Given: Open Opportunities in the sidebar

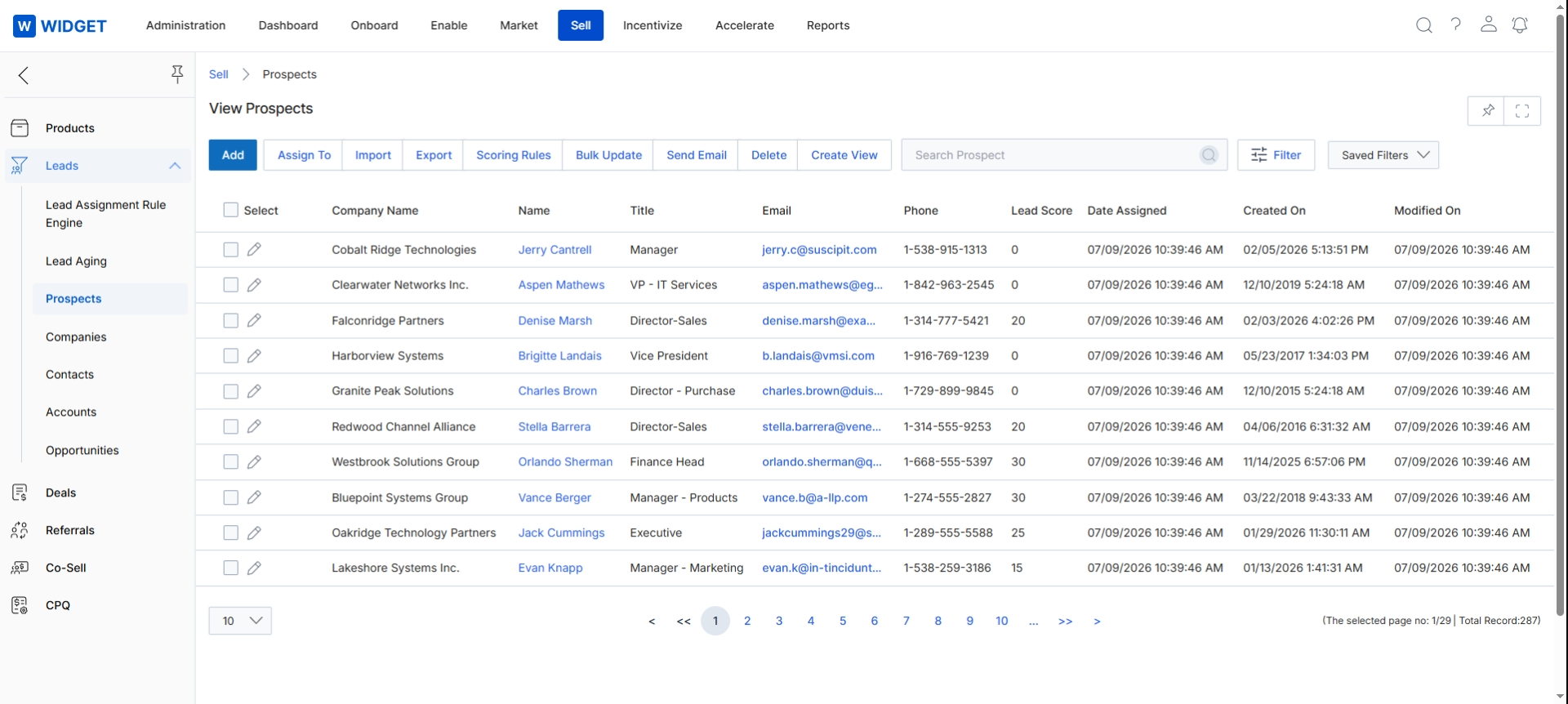Looking at the screenshot, I should (x=82, y=450).
